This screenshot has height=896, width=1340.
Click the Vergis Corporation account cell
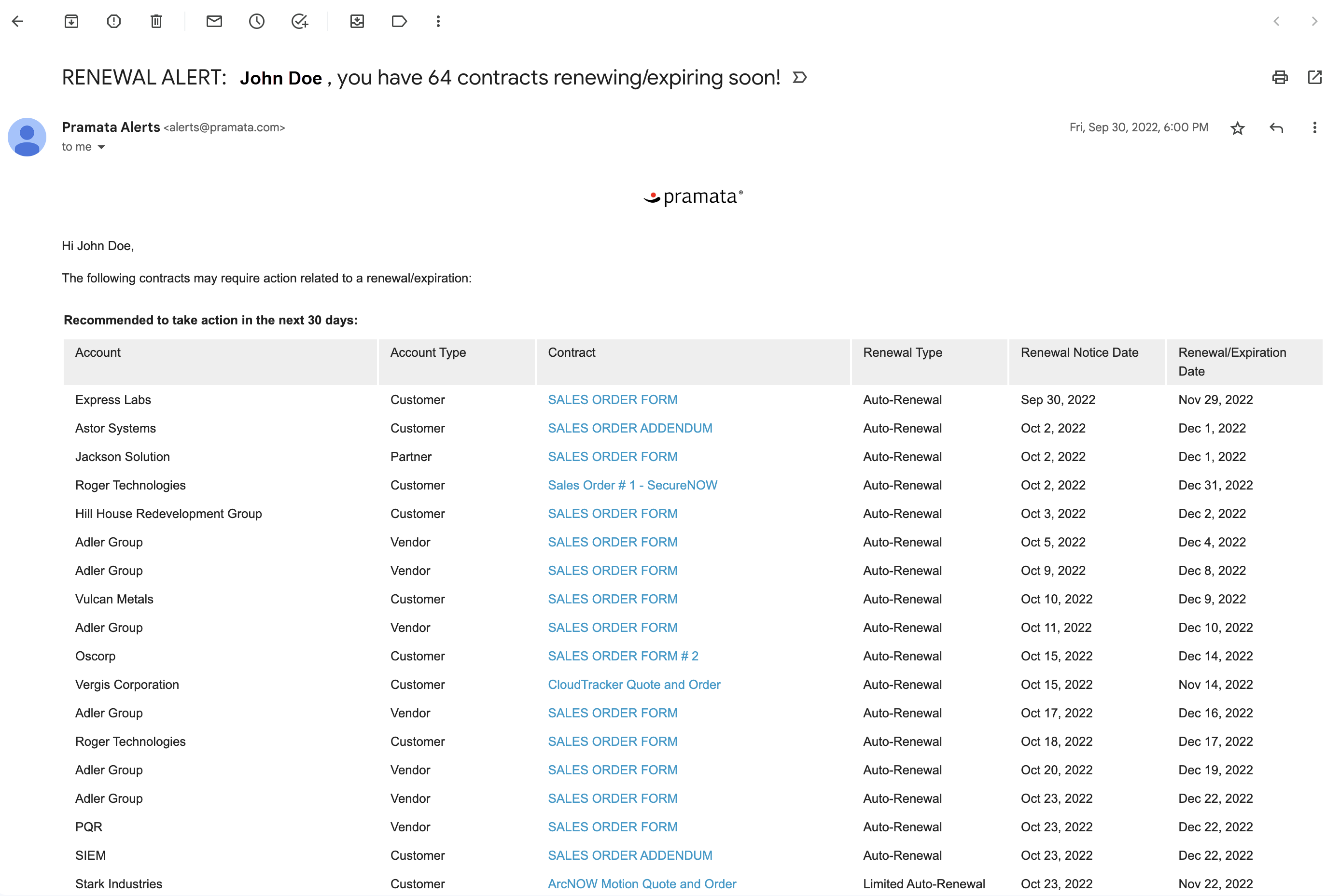127,685
